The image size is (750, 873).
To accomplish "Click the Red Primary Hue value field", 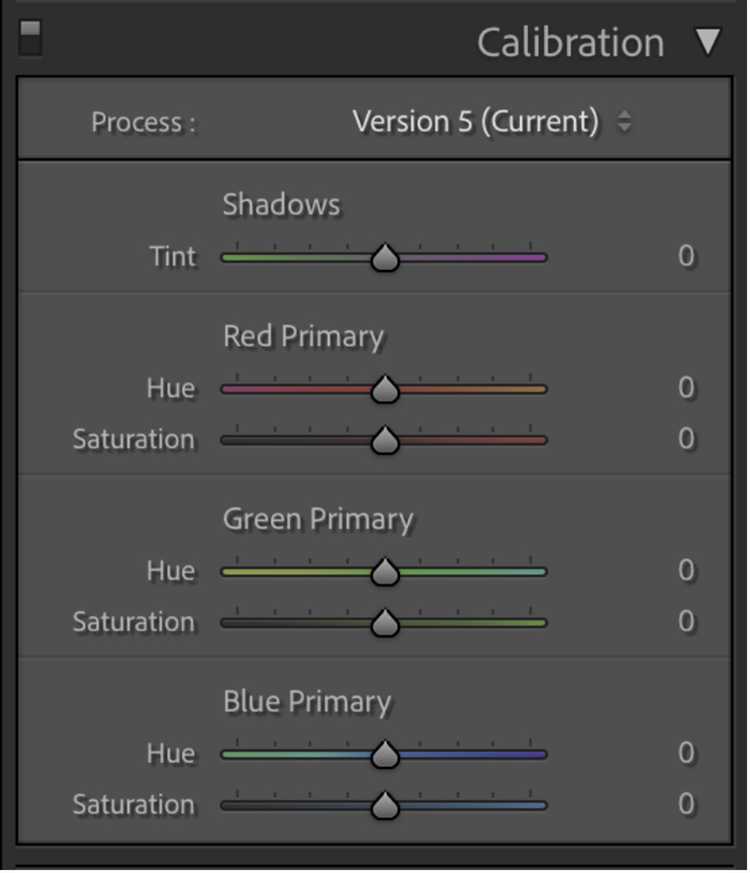I will coord(686,388).
